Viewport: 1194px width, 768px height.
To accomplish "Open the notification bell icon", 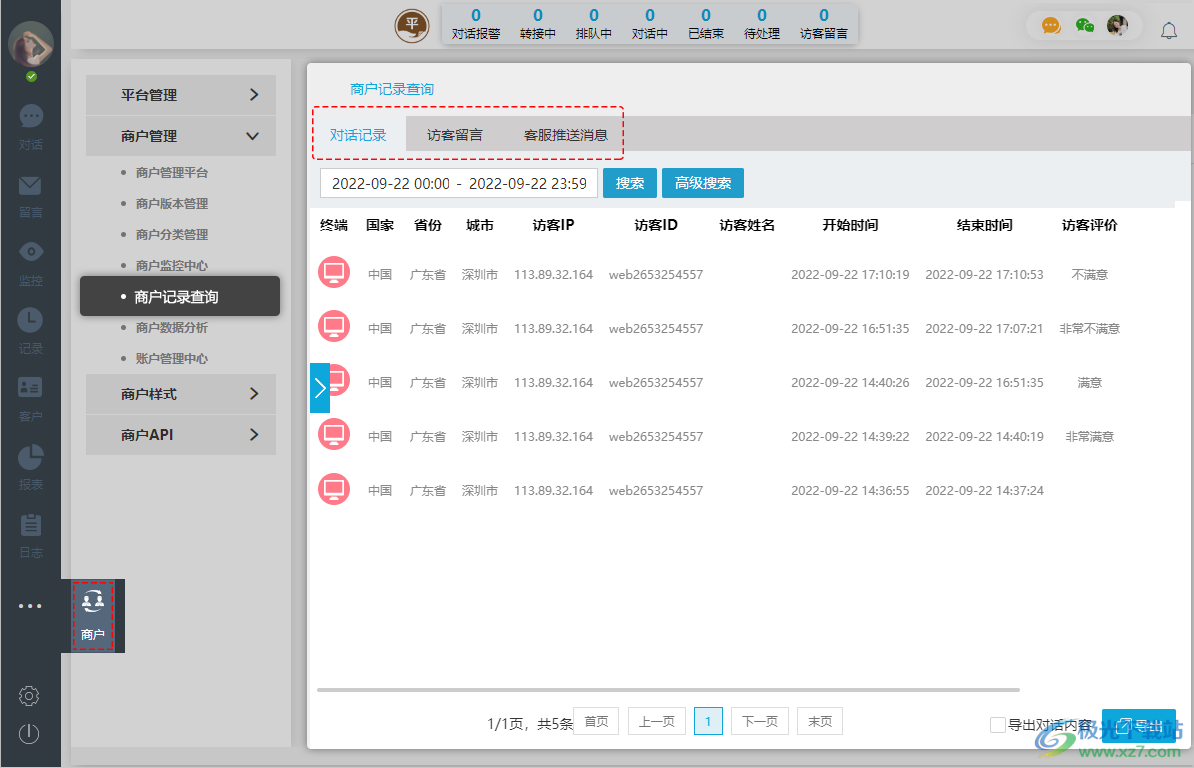I will click(x=1169, y=31).
